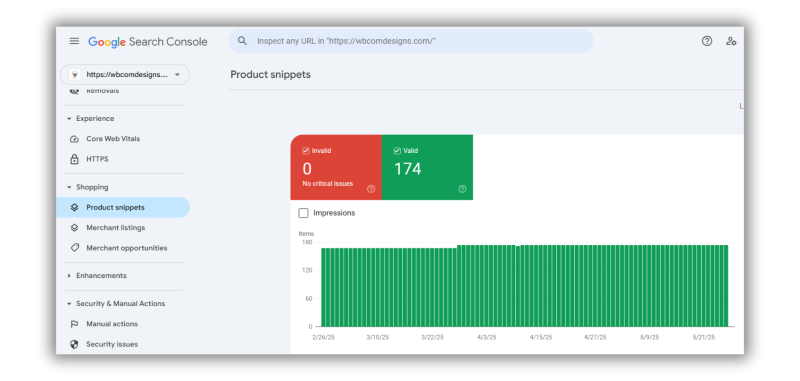Click the Merchant listings layers icon

pos(74,227)
